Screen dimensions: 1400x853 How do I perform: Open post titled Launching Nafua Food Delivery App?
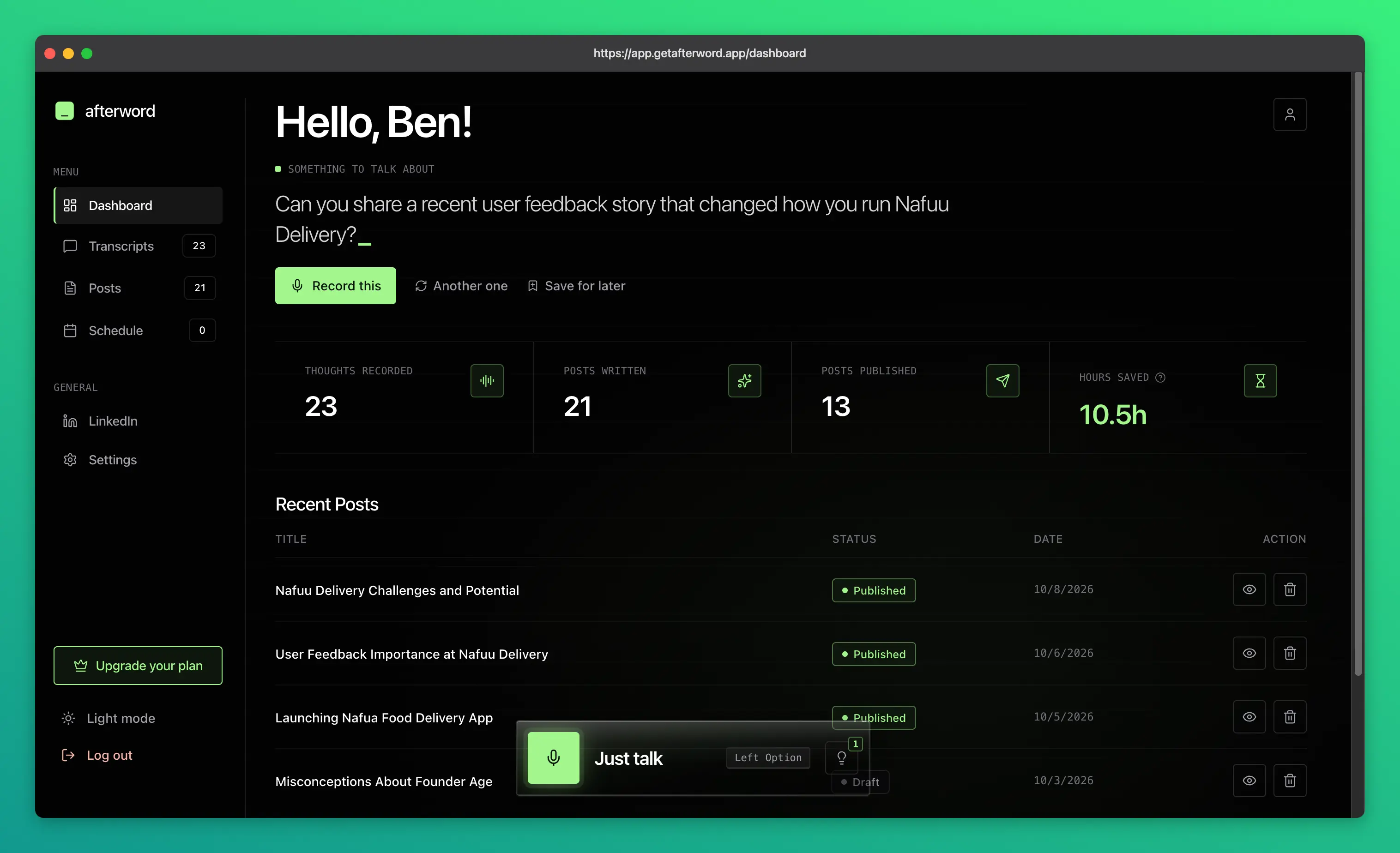click(x=384, y=717)
